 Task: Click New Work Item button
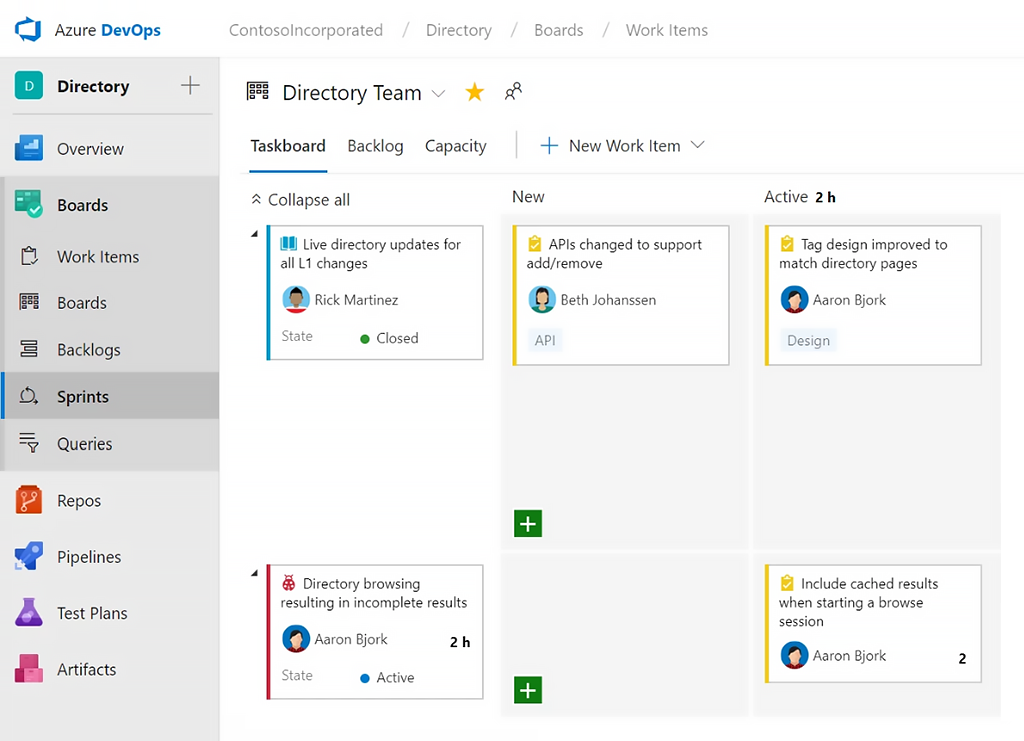click(611, 146)
